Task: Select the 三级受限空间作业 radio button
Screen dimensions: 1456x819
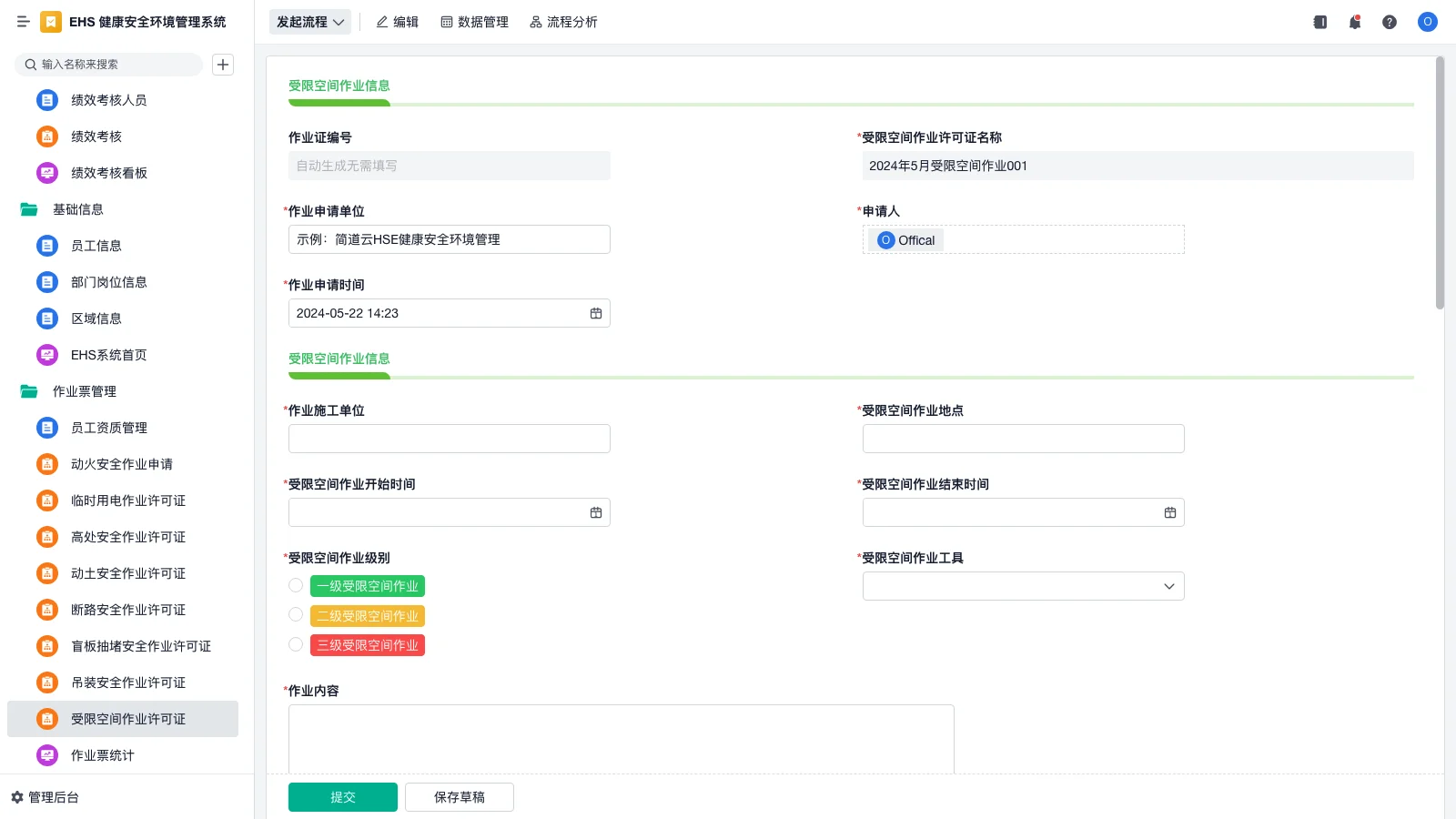Action: [295, 644]
